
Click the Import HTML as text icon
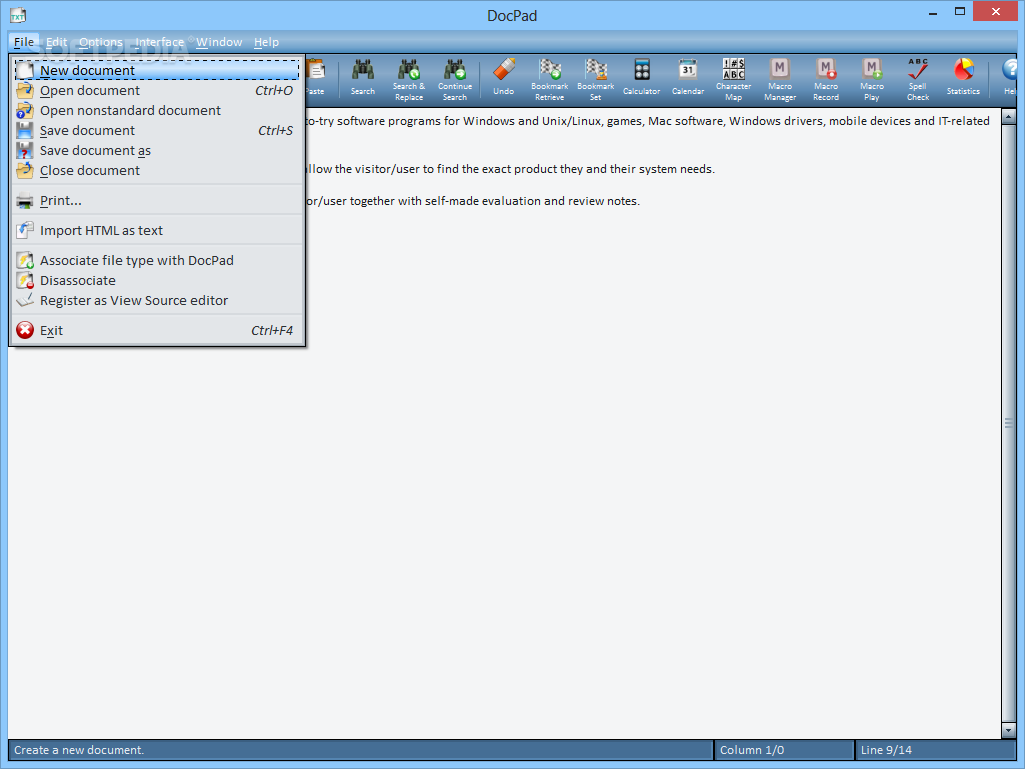pyautogui.click(x=25, y=230)
